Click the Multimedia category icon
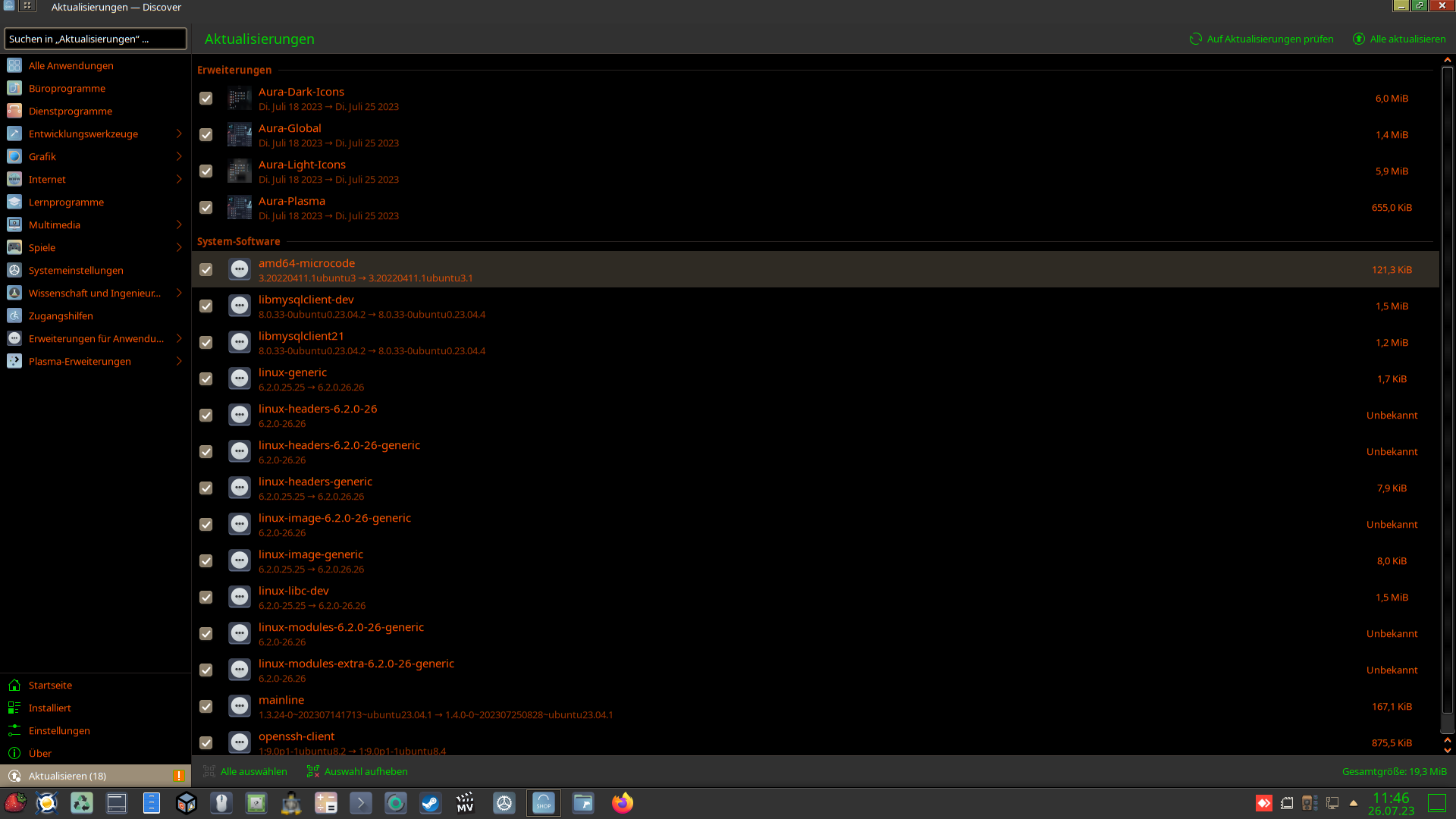The image size is (1456, 819). point(14,224)
